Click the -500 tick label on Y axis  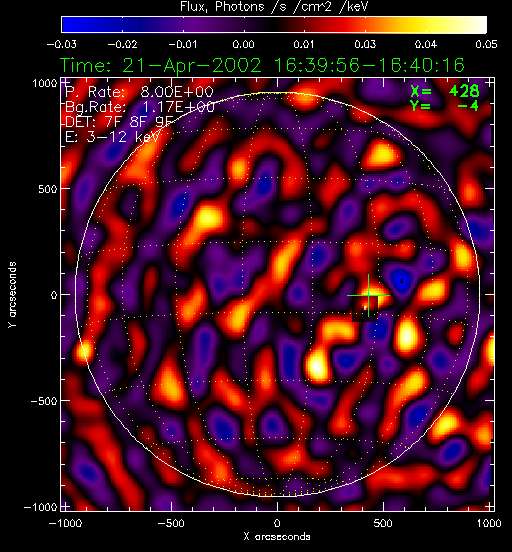(x=44, y=401)
